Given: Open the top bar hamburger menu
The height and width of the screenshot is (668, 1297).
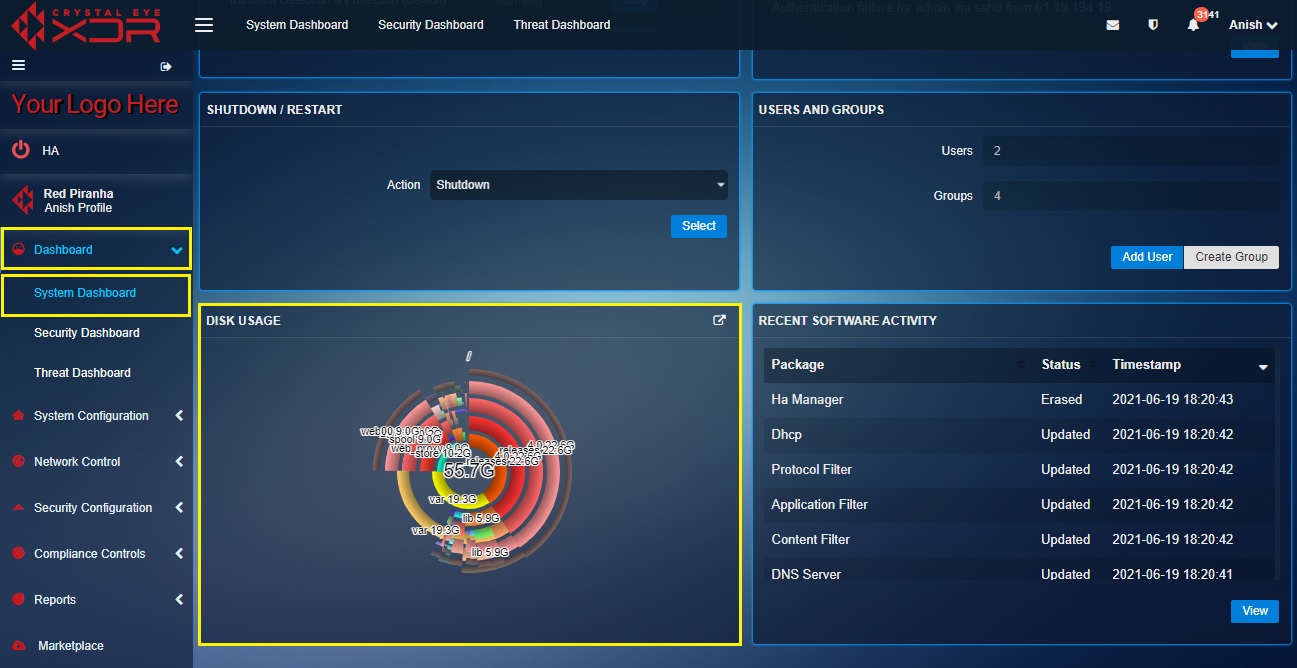Looking at the screenshot, I should coord(204,25).
